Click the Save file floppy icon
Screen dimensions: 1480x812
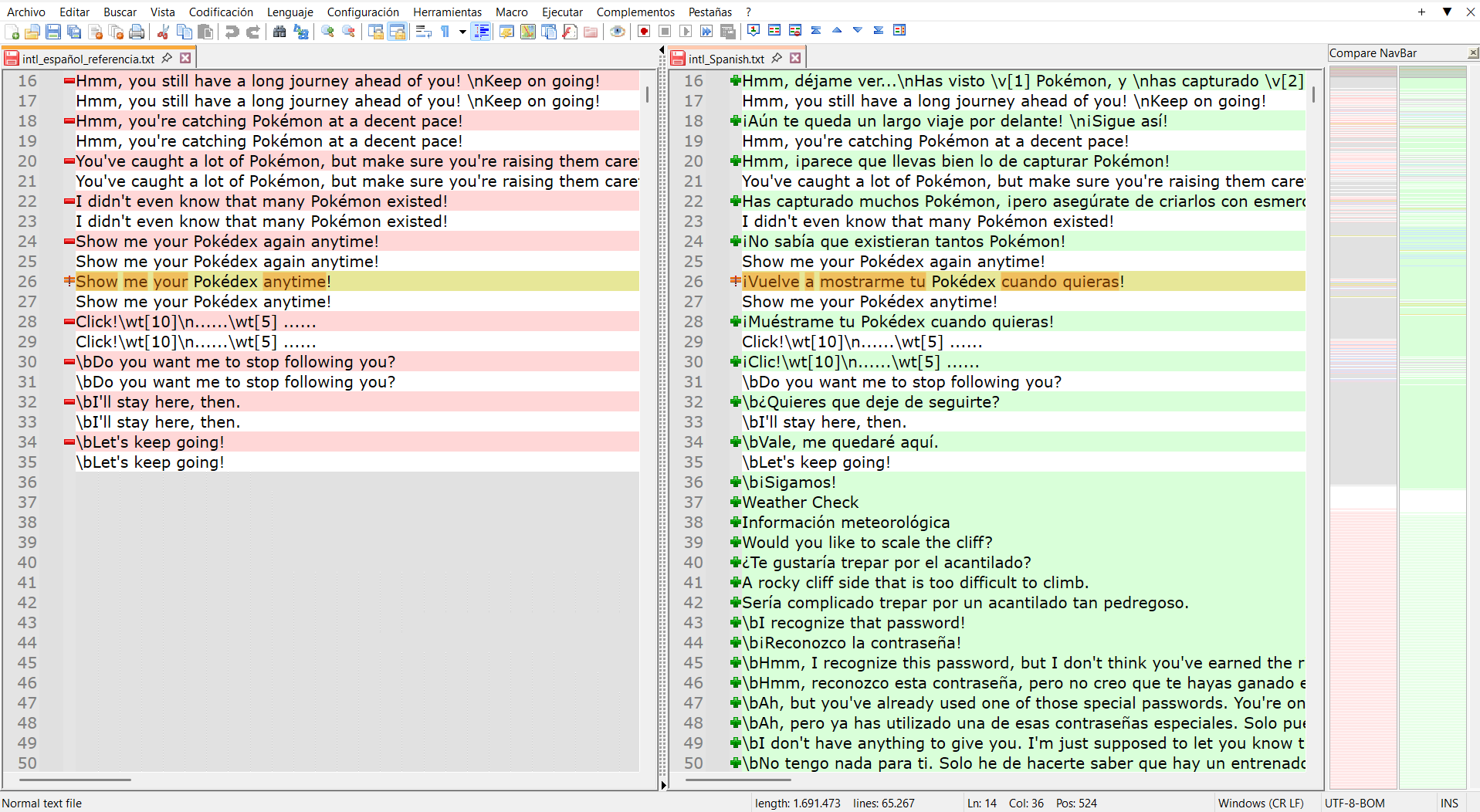53,32
